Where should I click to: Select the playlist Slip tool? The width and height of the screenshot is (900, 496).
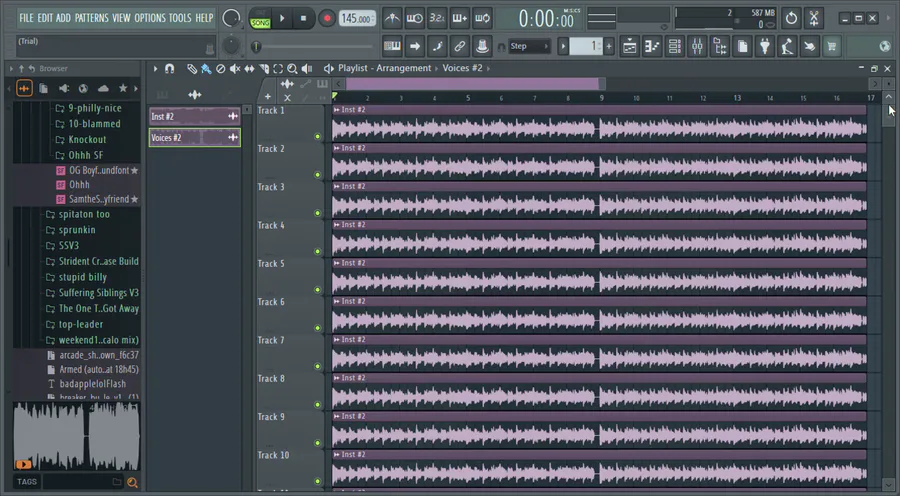[249, 69]
